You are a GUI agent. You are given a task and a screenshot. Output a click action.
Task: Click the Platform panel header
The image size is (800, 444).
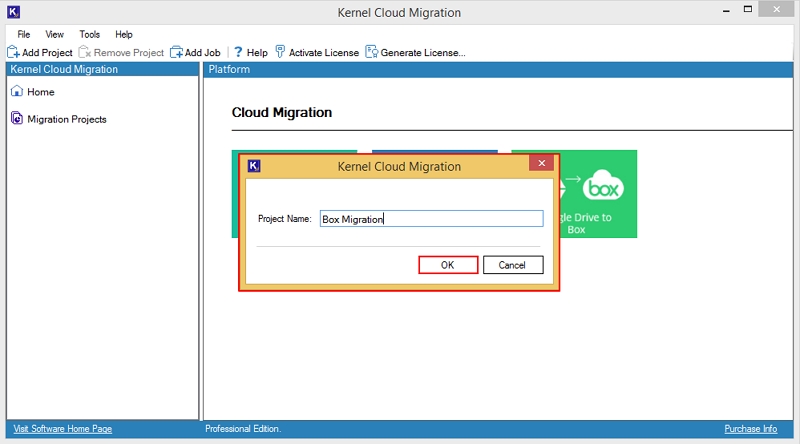tap(498, 69)
